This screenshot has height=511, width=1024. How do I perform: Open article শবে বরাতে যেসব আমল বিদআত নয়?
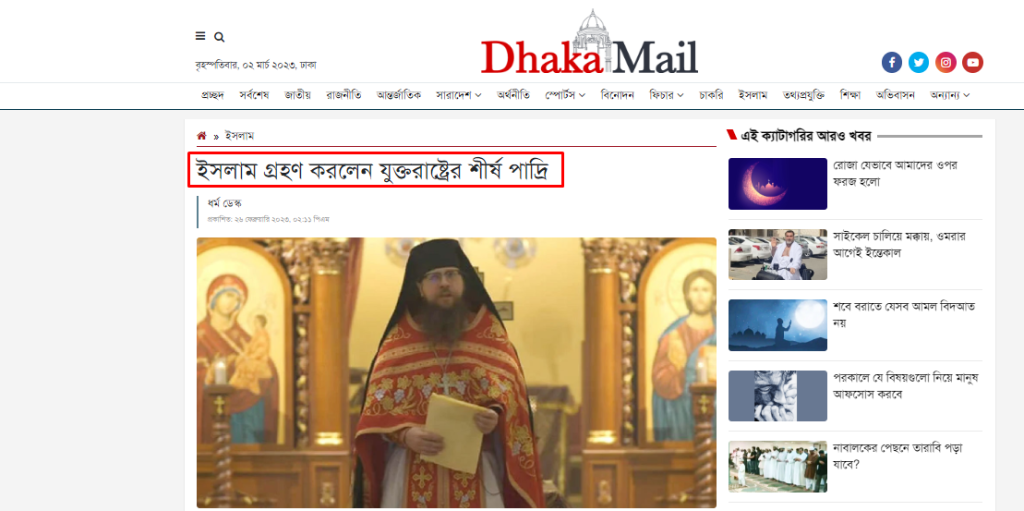pos(904,314)
